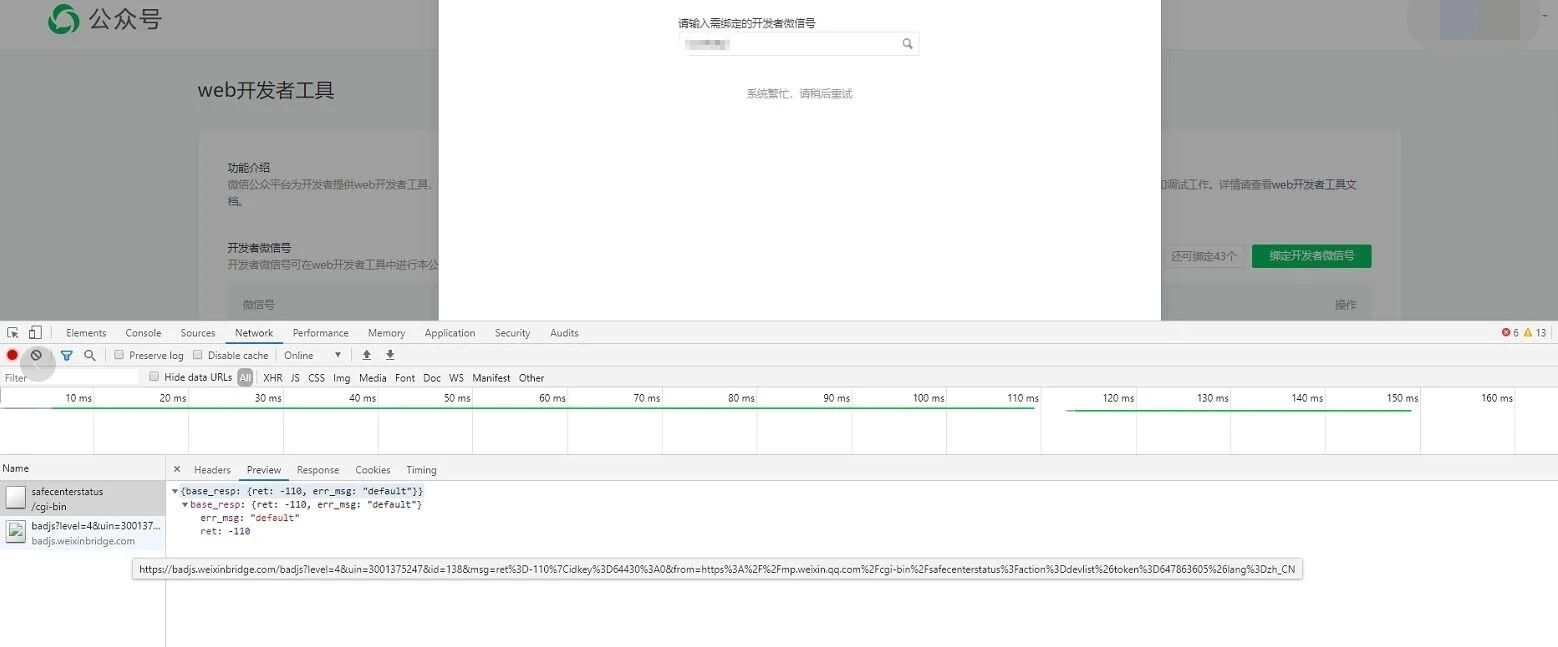The image size is (1558, 647).
Task: View the Response tab
Action: pyautogui.click(x=318, y=470)
